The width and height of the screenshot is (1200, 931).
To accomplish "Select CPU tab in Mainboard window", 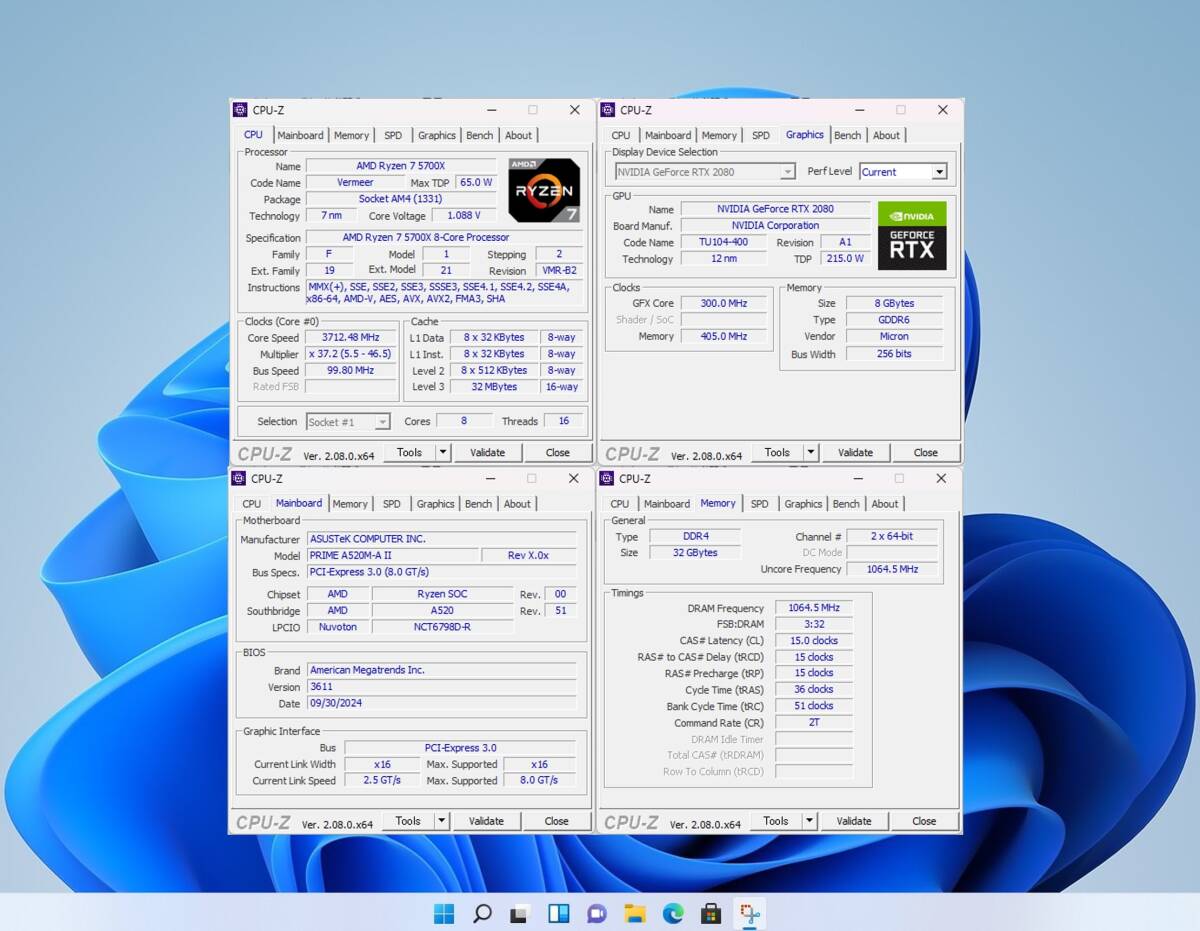I will (x=252, y=504).
